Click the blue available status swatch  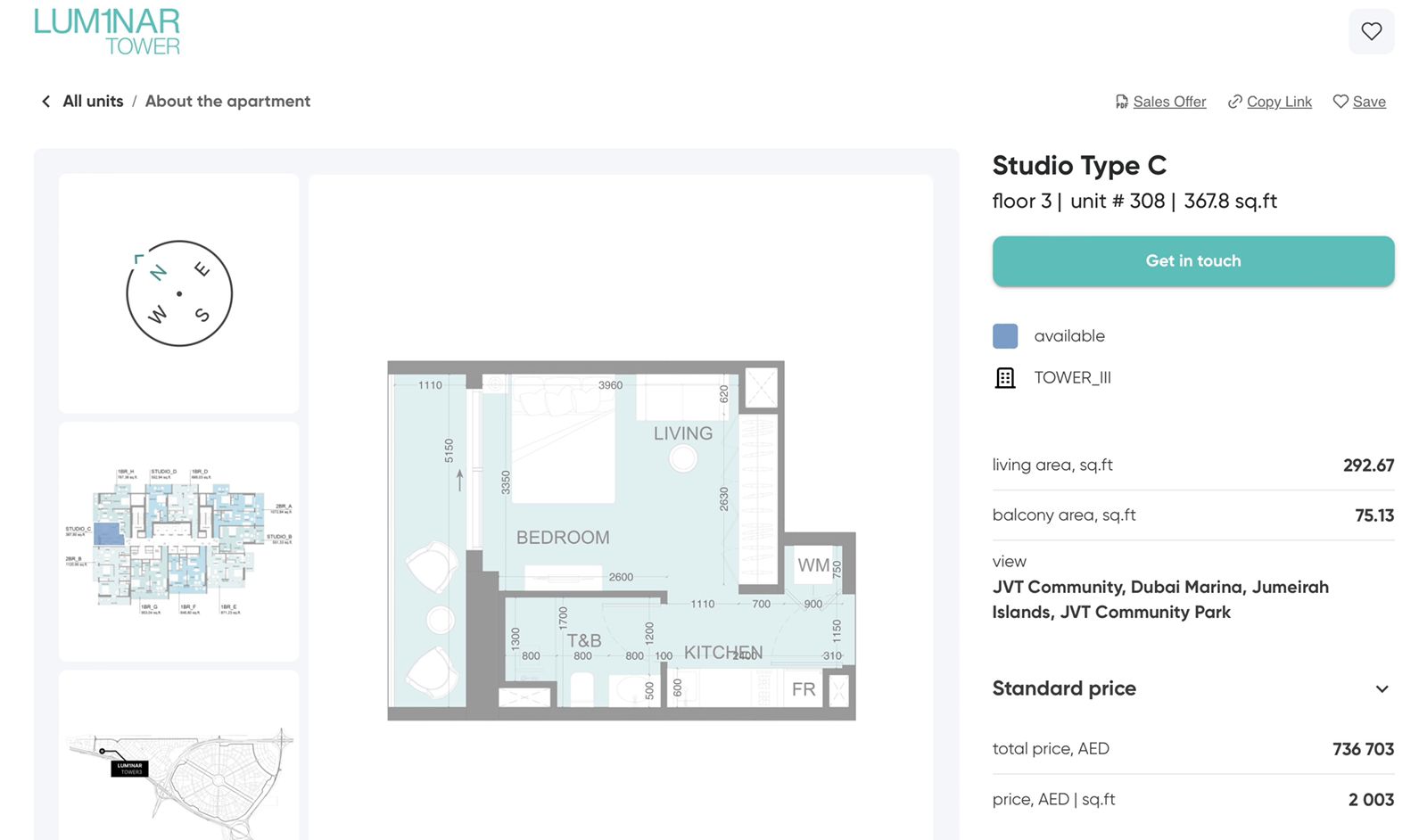click(x=1005, y=336)
